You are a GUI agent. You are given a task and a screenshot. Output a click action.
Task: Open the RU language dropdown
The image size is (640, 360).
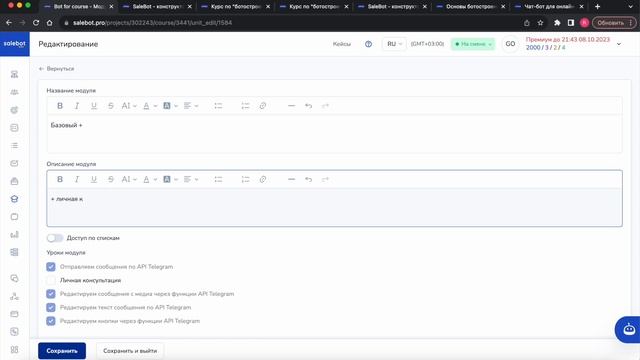coord(394,44)
